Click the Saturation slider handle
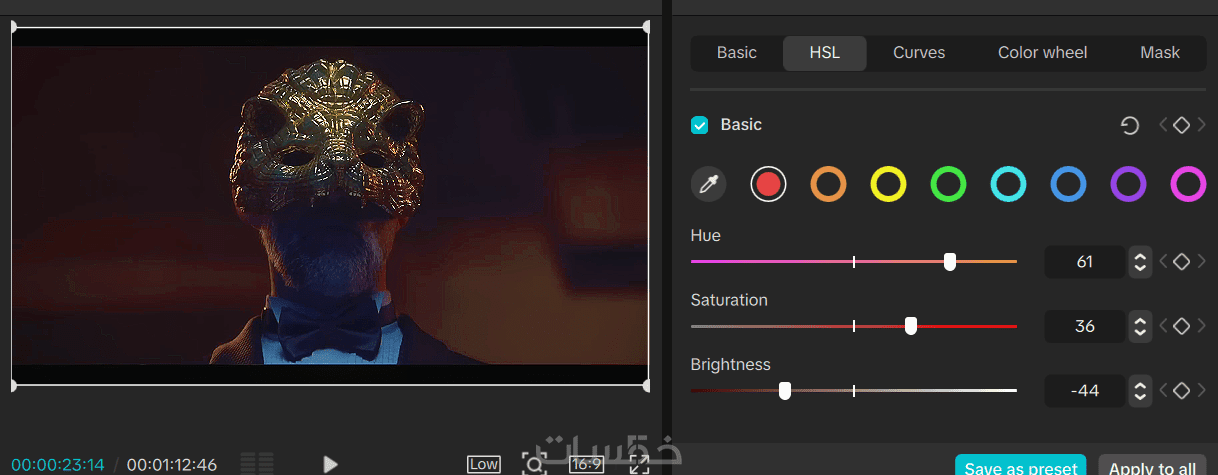The height and width of the screenshot is (475, 1218). coord(911,326)
